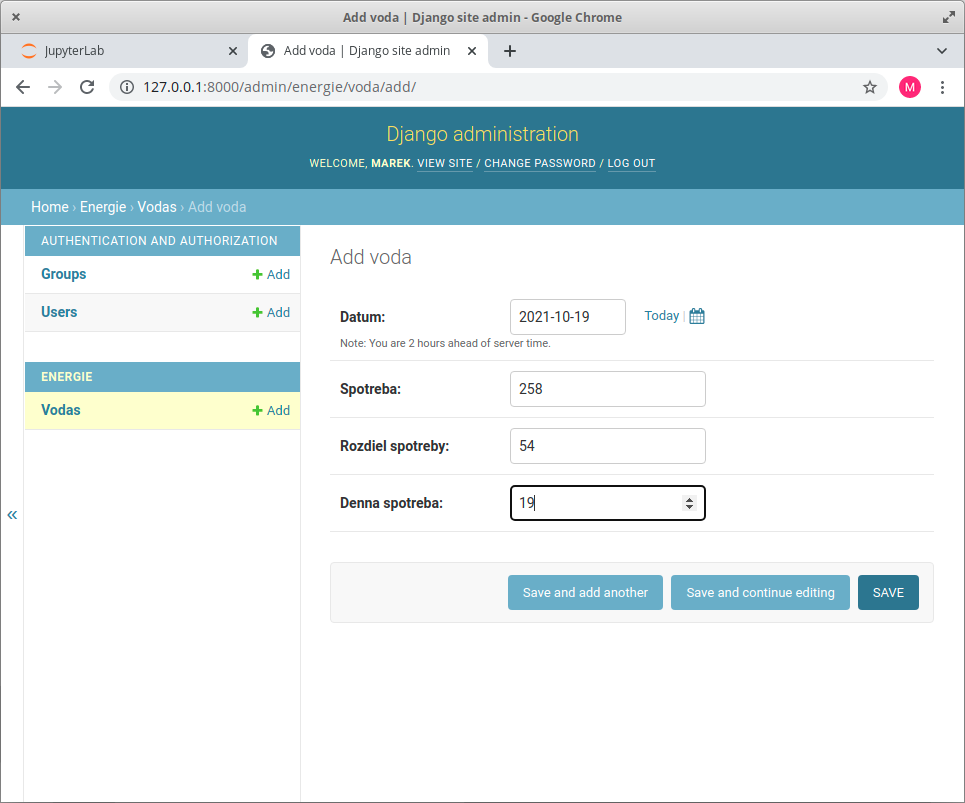Bookmark this page with the star icon
This screenshot has width=965, height=803.
(869, 87)
